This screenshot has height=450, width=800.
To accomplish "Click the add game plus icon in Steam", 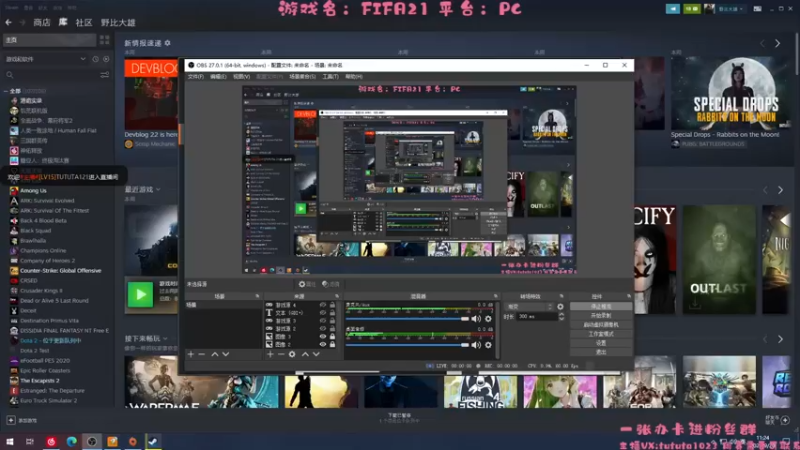I will click(x=11, y=420).
